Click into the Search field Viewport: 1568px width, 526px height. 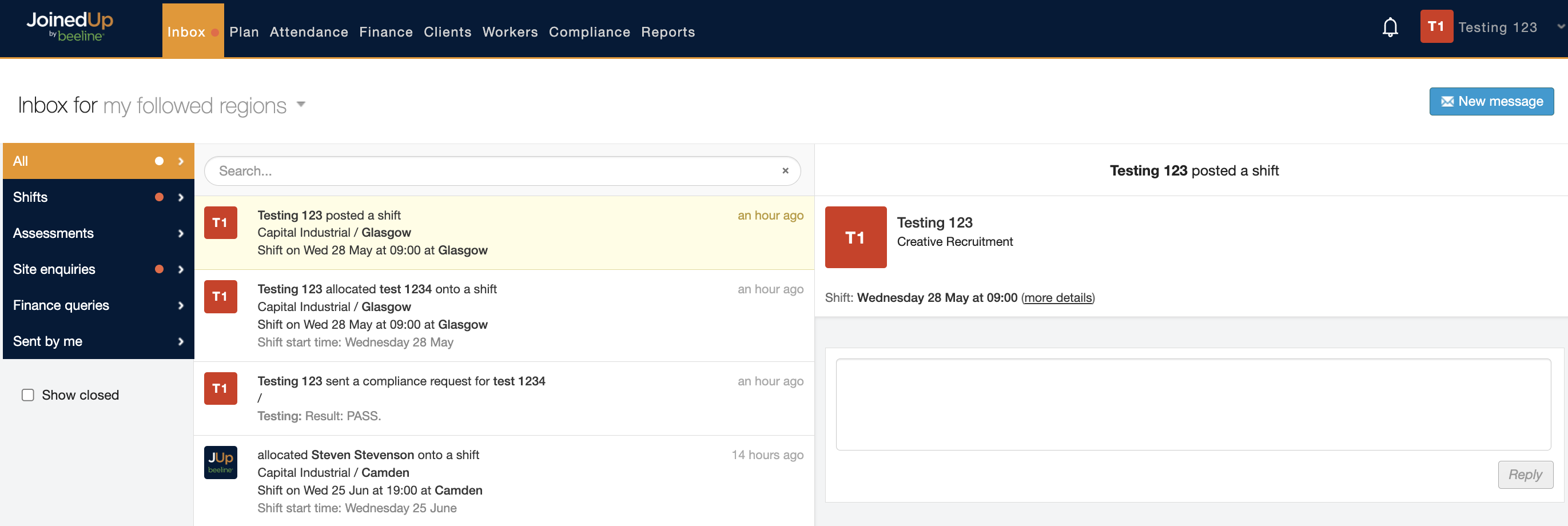493,171
